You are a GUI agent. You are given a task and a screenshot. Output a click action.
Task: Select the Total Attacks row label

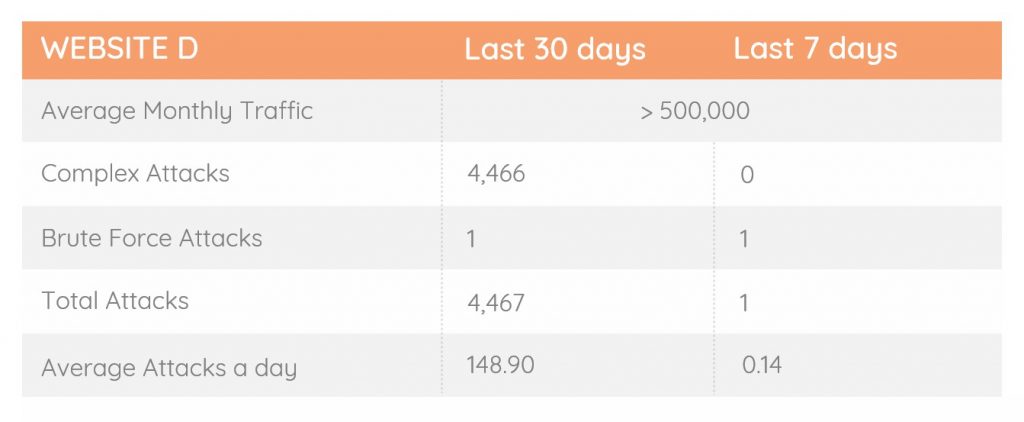115,301
